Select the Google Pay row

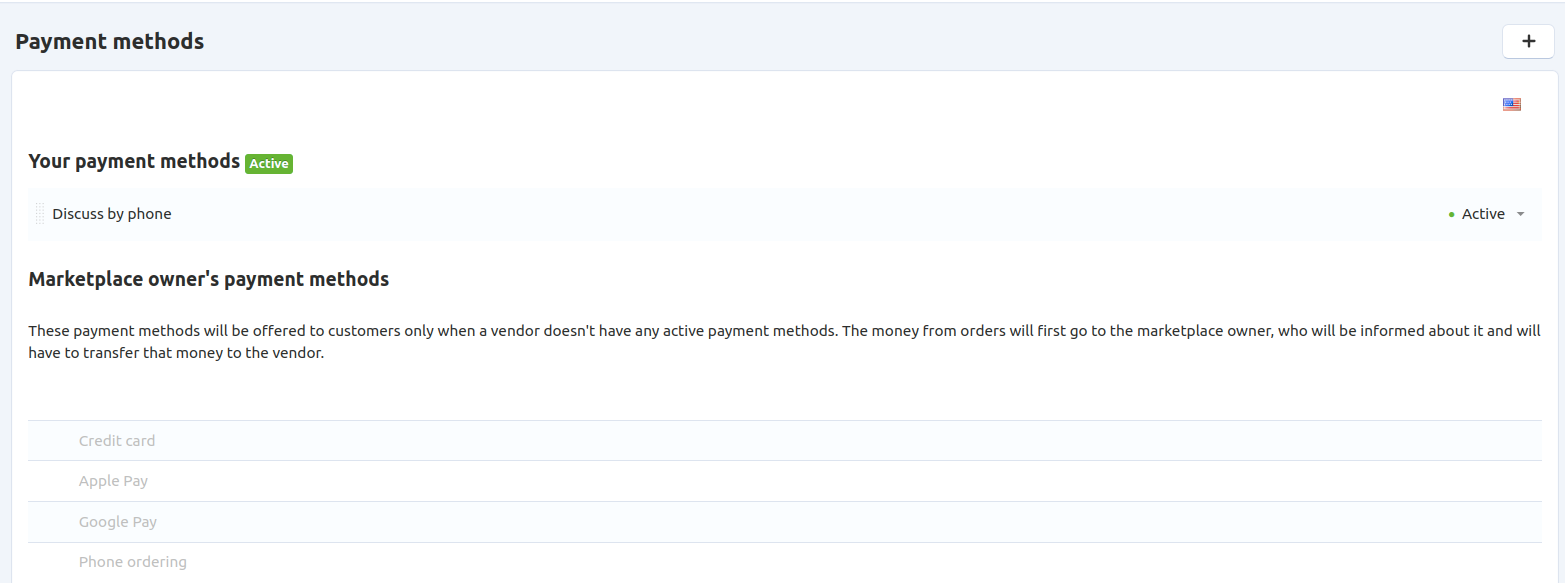point(785,522)
